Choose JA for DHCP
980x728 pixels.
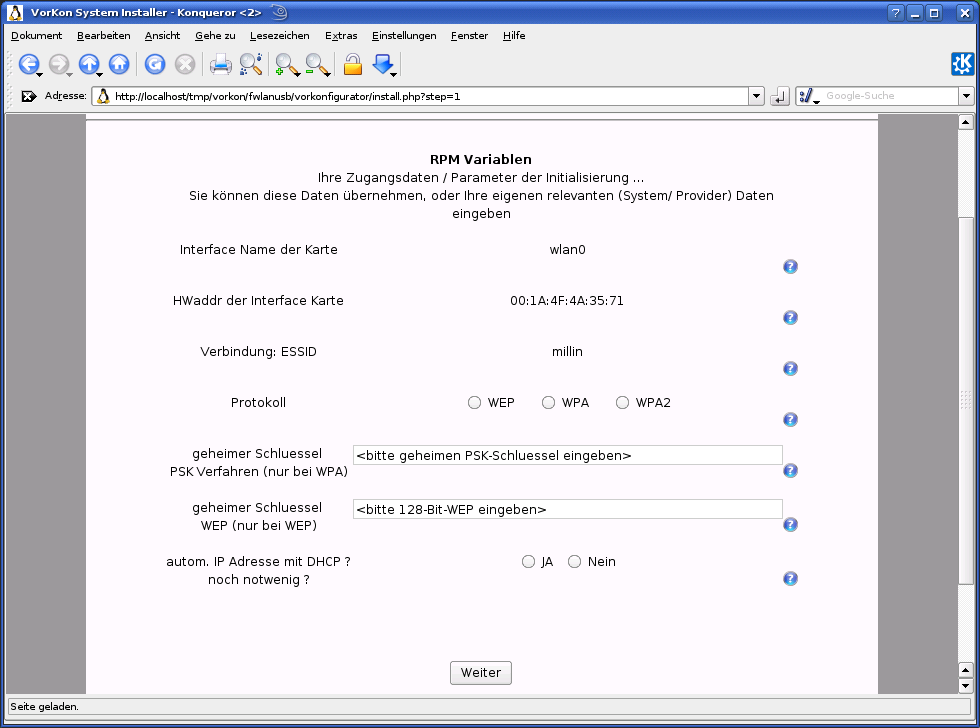click(528, 562)
